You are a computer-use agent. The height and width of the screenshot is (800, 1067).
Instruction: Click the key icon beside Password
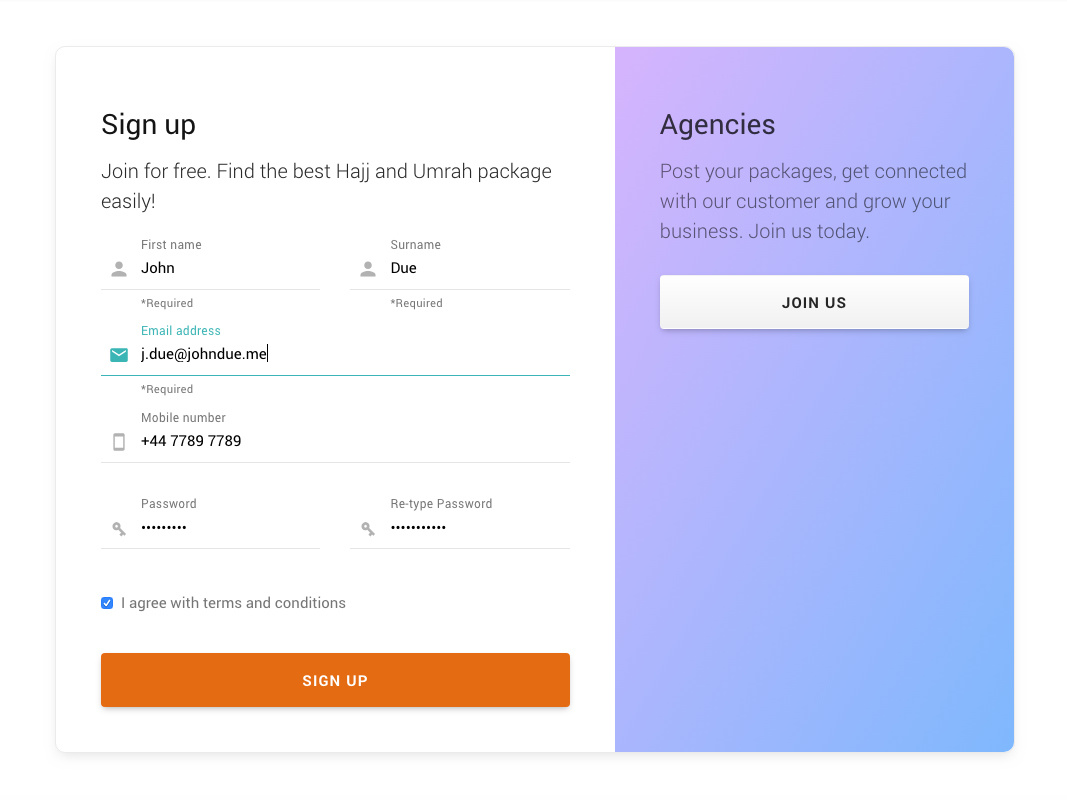118,527
